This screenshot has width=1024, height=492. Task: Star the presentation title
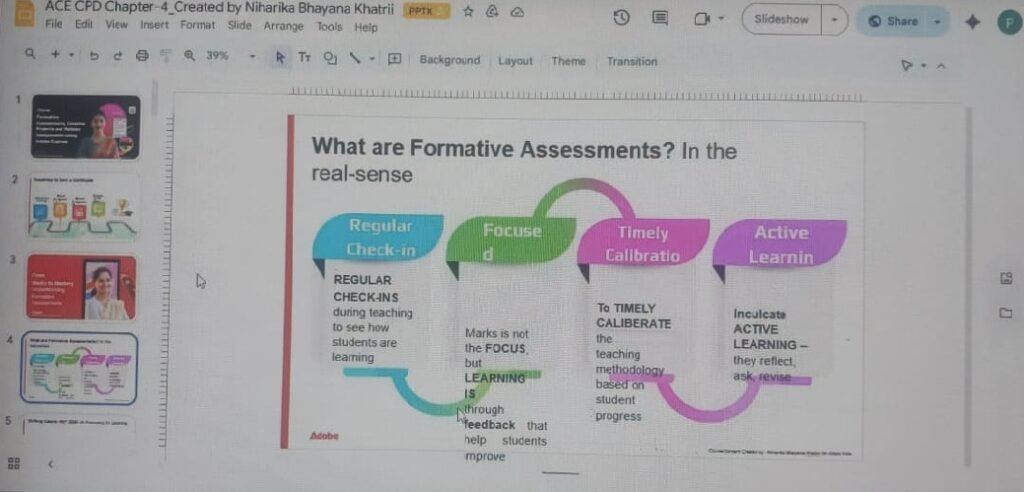click(x=467, y=11)
